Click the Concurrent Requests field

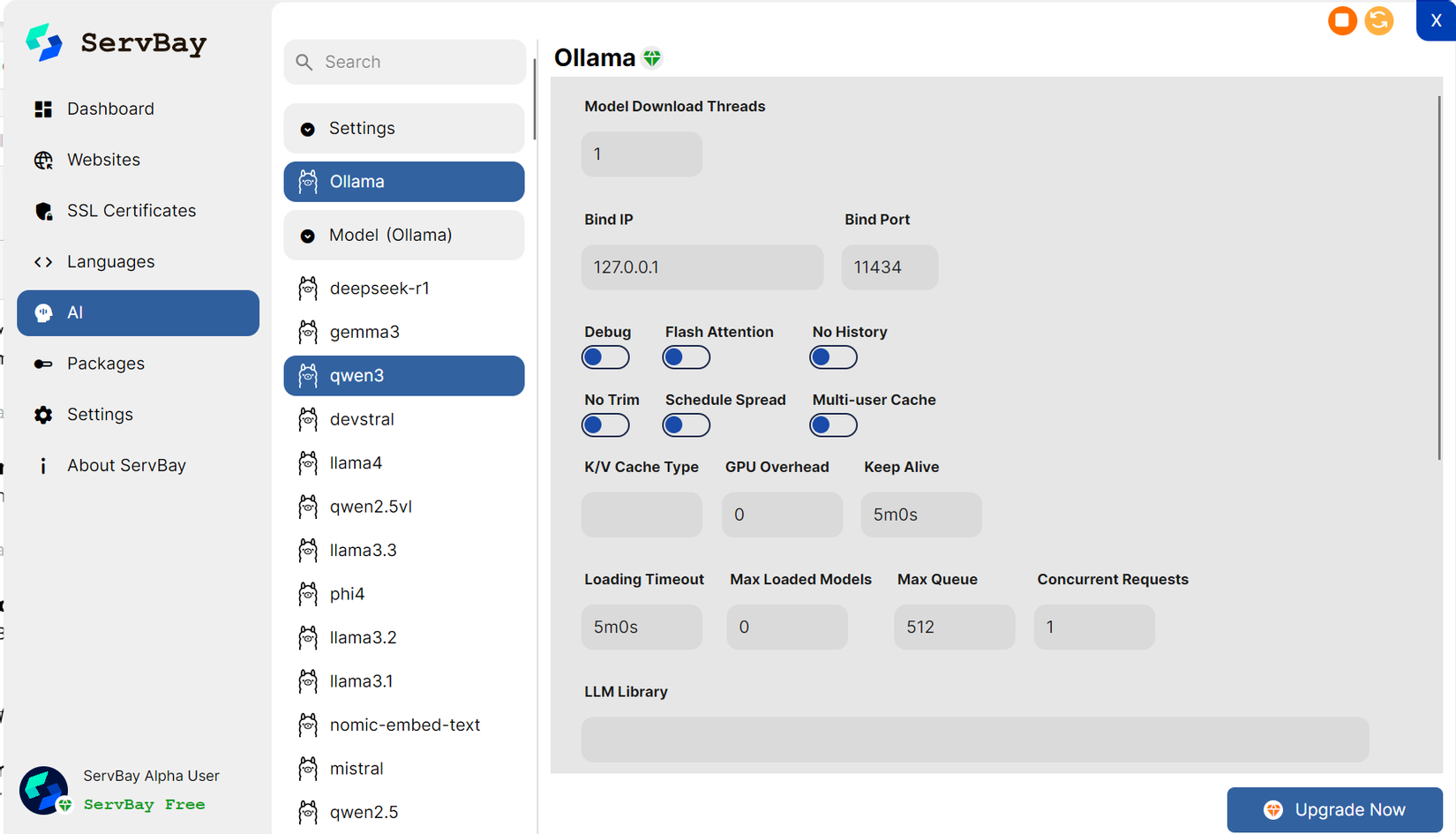pos(1094,627)
